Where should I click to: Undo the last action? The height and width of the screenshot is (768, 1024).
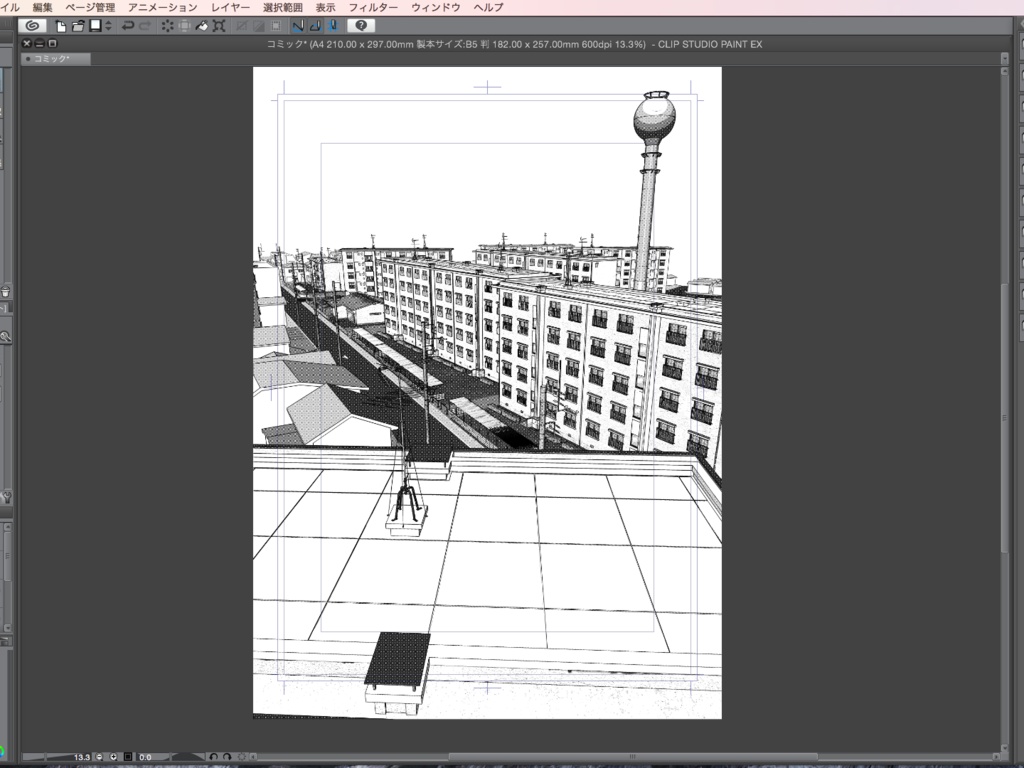[129, 25]
